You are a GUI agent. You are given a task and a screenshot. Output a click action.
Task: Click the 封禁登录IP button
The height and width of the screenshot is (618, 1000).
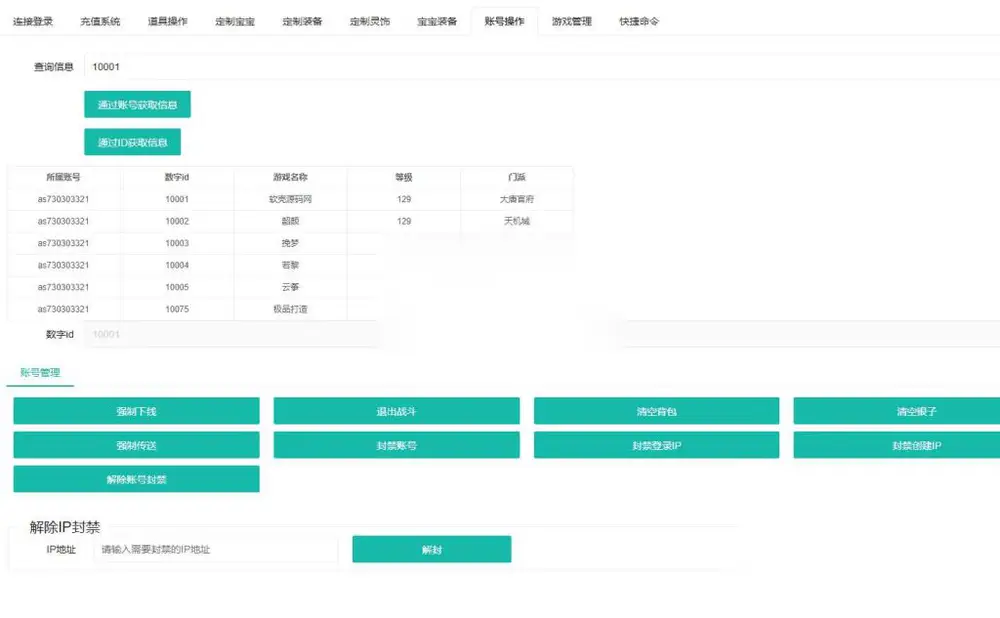[x=656, y=445]
